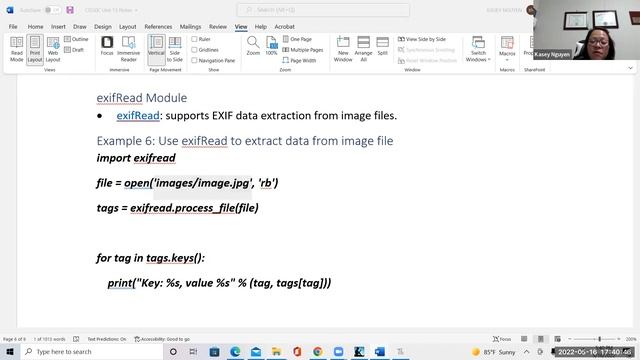This screenshot has height=360, width=640.
Task: Follow the exifRead hyperlink
Action: [x=138, y=116]
